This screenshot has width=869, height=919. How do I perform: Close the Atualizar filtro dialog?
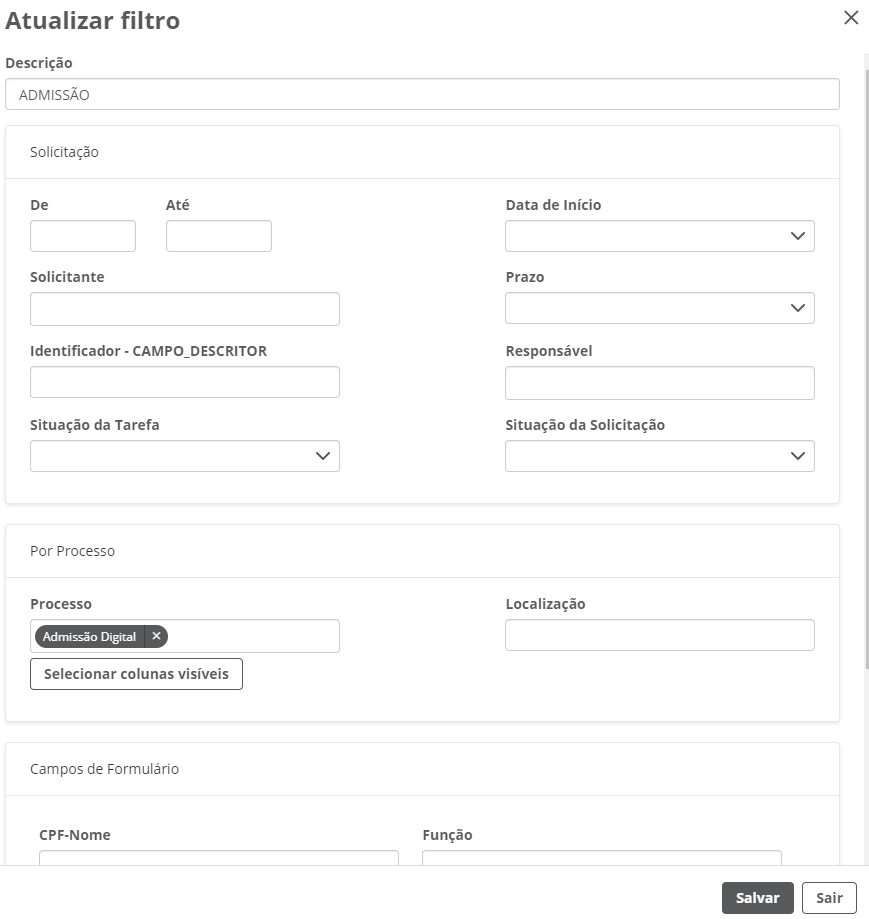pyautogui.click(x=851, y=18)
